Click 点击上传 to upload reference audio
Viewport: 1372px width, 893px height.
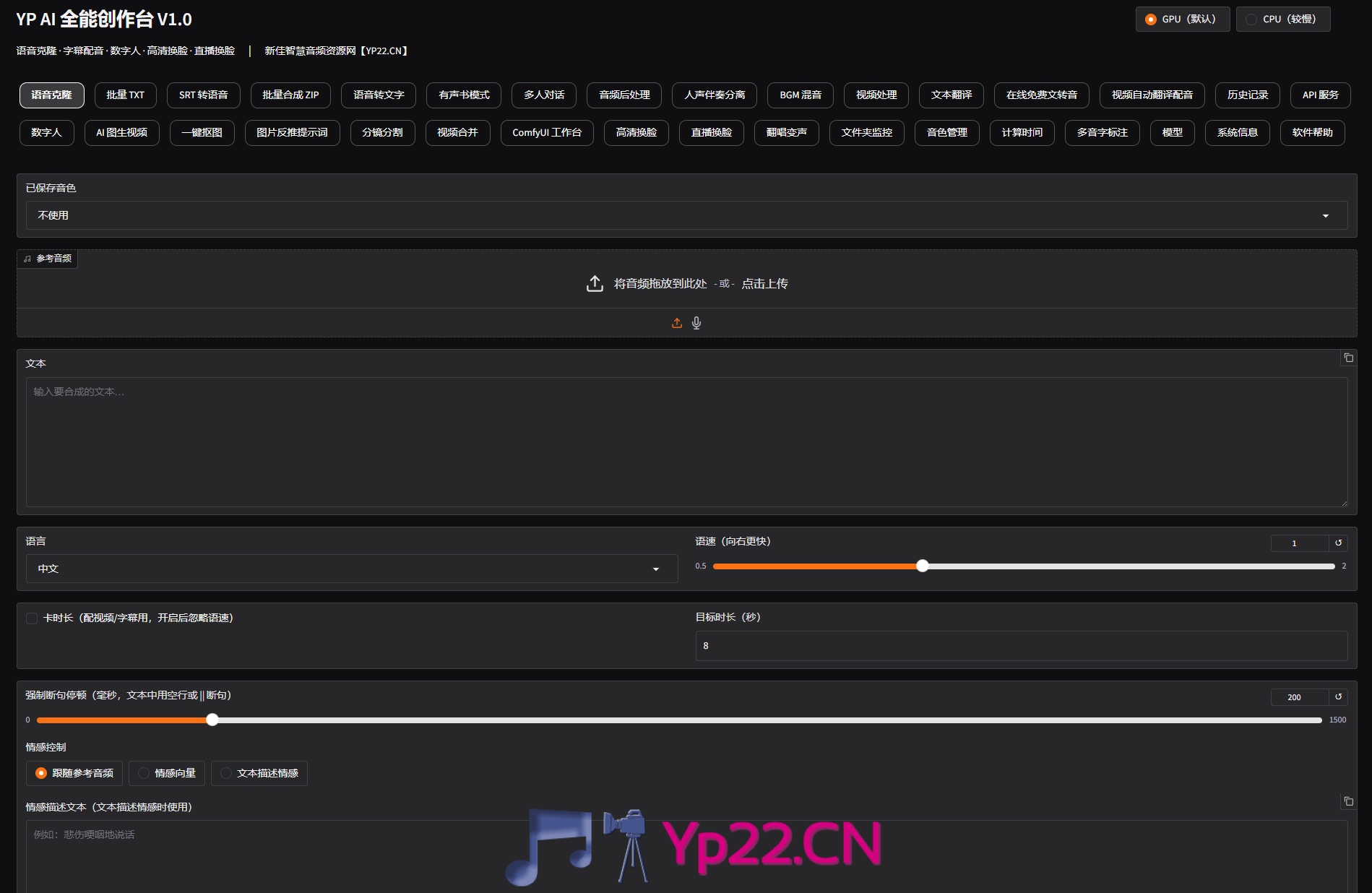tap(764, 284)
